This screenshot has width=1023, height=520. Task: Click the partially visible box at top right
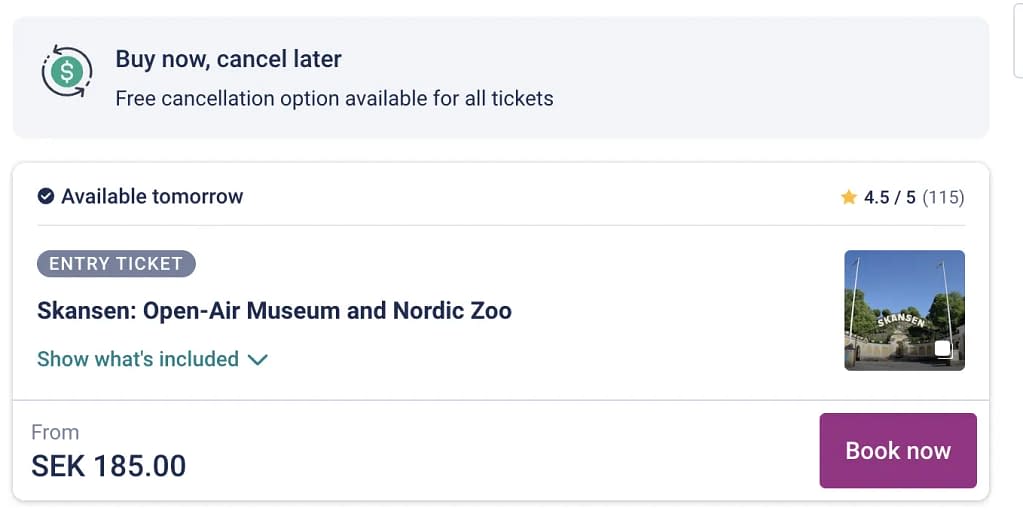coord(1018,39)
